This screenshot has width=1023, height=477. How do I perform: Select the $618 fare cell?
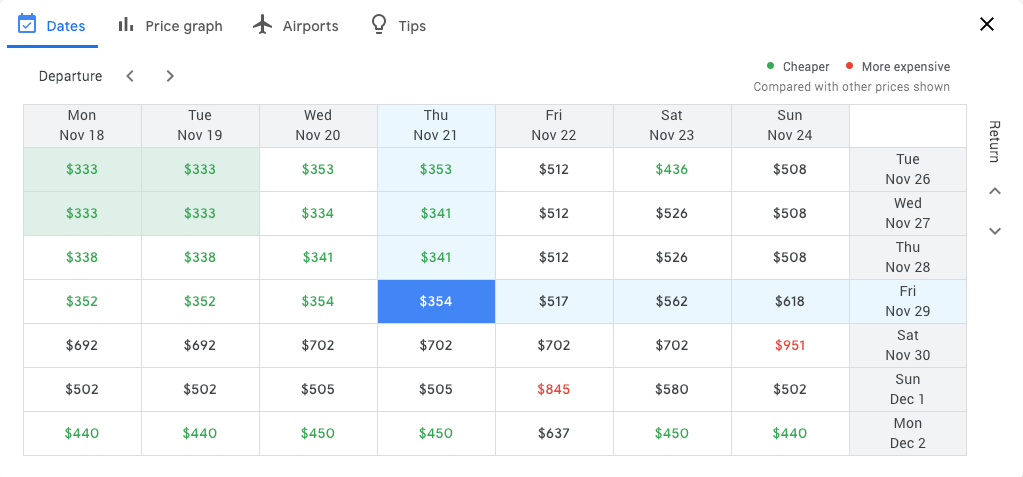coord(790,302)
